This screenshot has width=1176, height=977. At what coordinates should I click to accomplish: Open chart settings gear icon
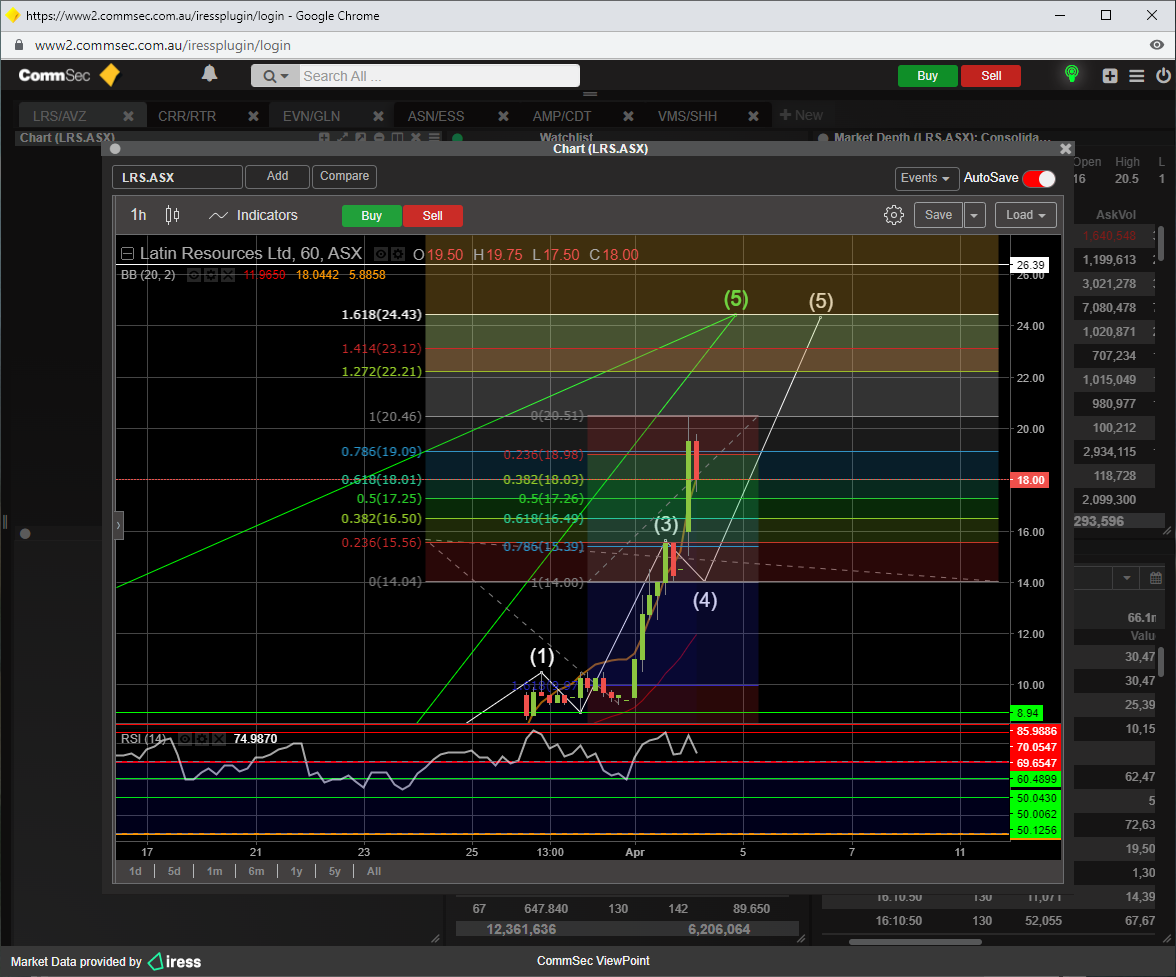(x=894, y=215)
